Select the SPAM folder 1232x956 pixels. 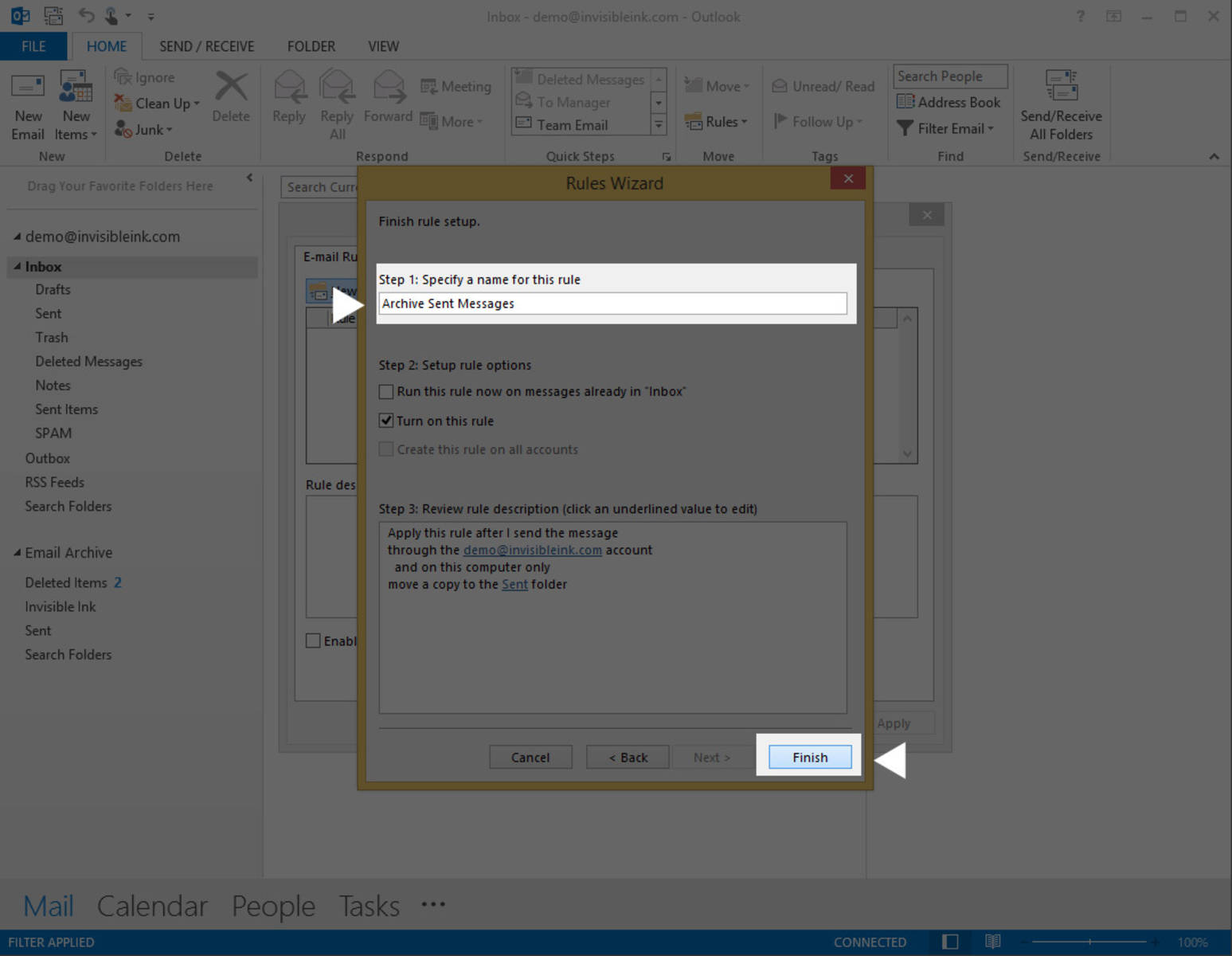pyautogui.click(x=53, y=433)
